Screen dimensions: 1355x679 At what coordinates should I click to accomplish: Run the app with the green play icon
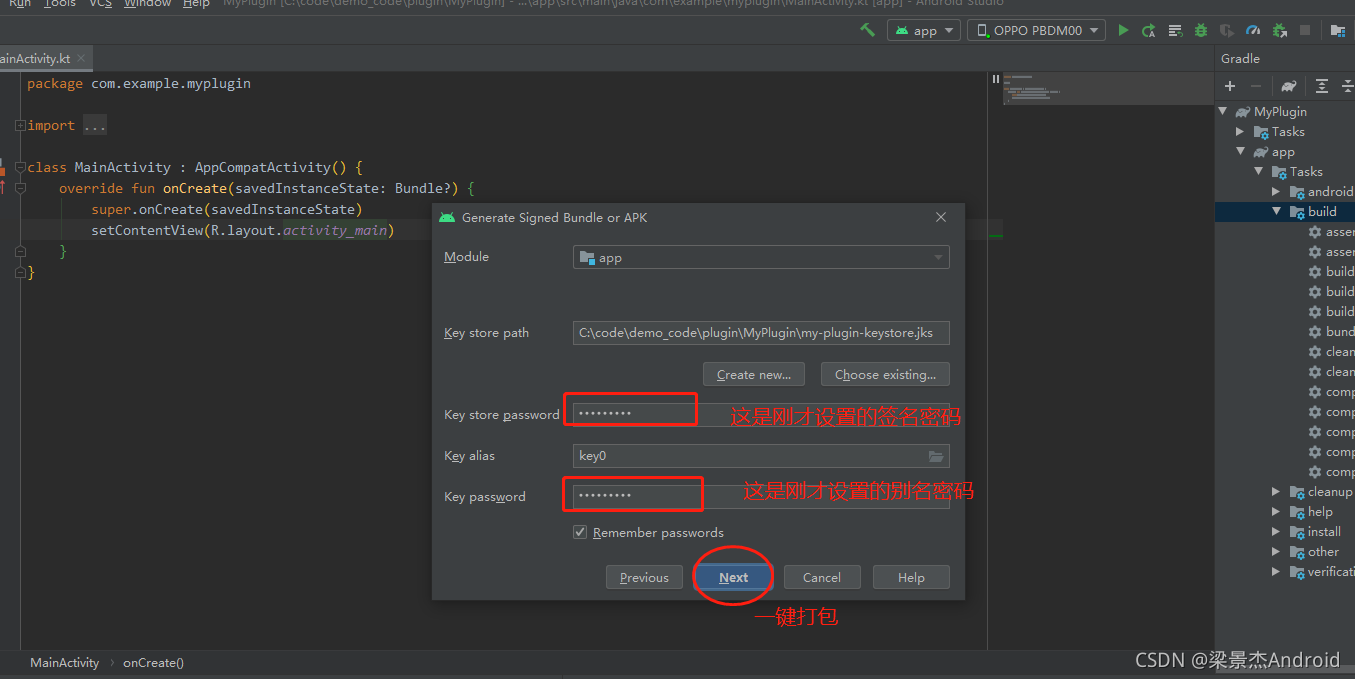1123,30
